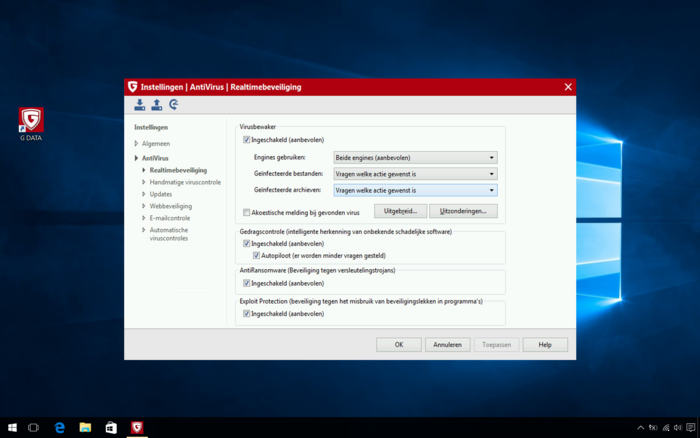Select Webbeveiliging in the settings tree

point(171,206)
